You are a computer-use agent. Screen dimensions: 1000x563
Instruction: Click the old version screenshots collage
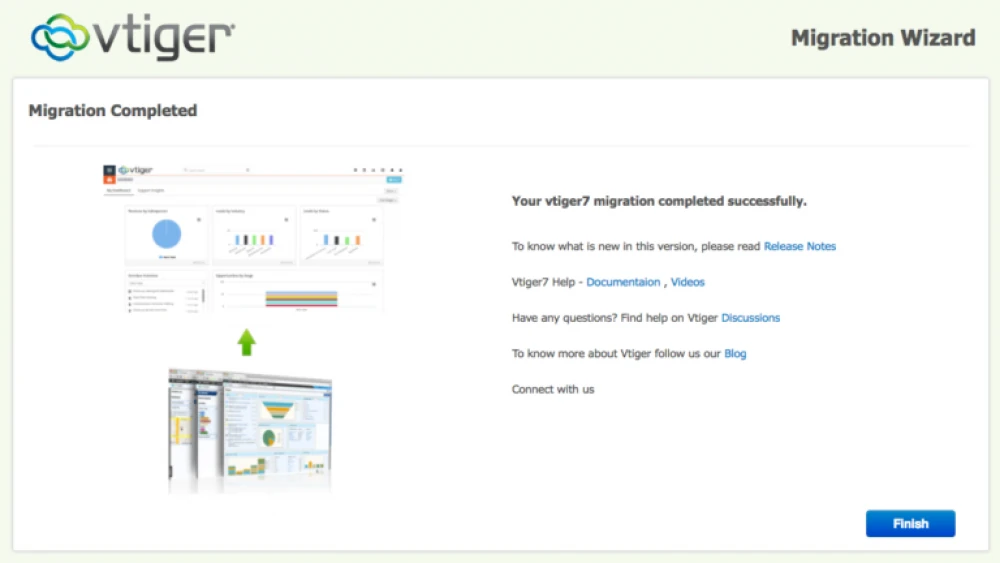pos(249,430)
